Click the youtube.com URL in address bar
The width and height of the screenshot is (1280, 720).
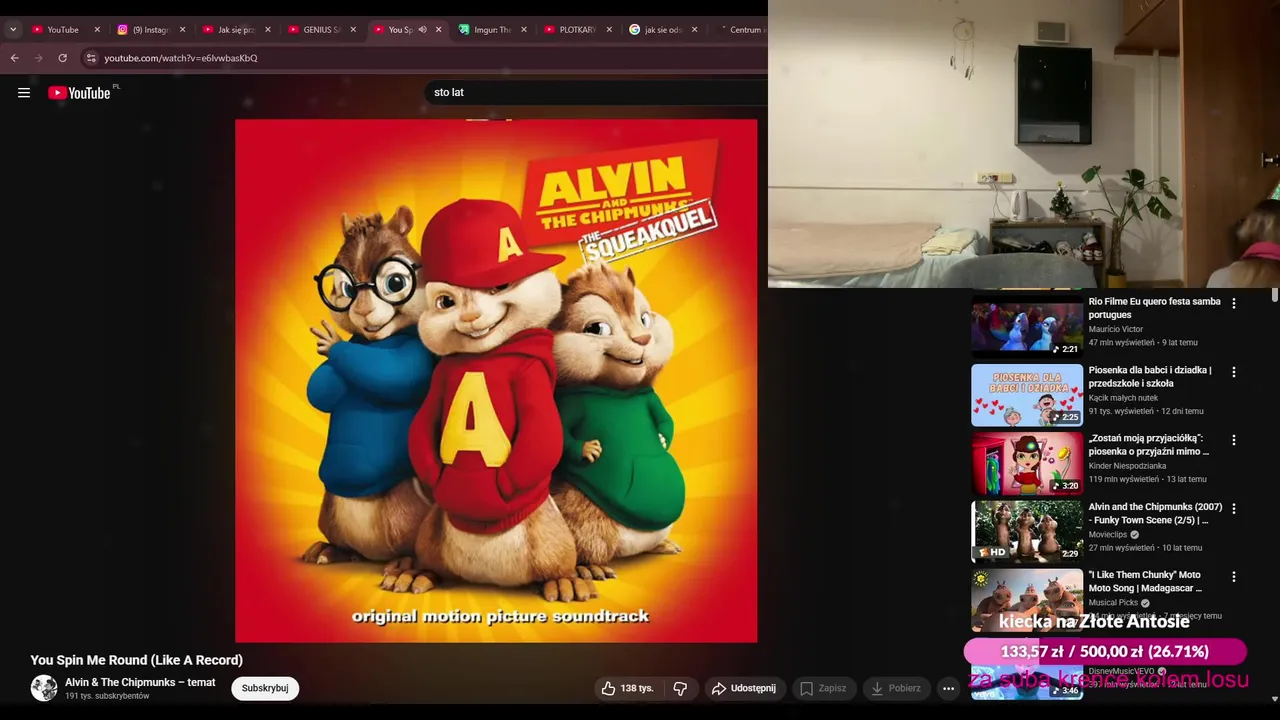click(181, 58)
